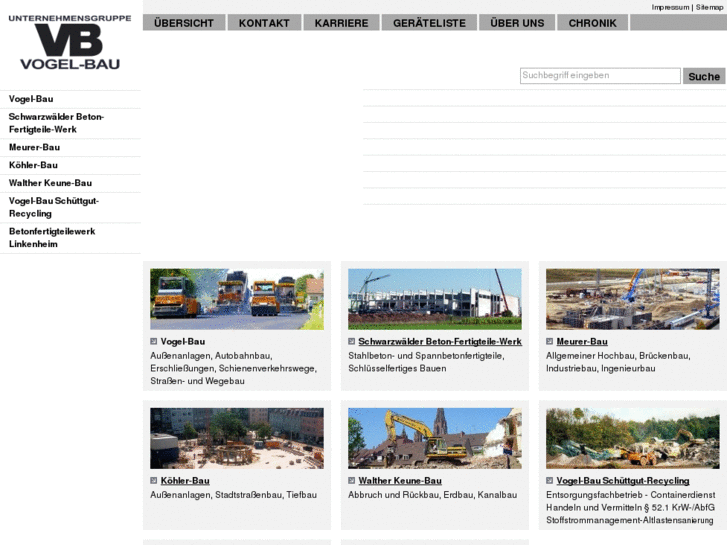Open the Vogel-Bau Schüttgut-Recycling card link

coord(623,481)
